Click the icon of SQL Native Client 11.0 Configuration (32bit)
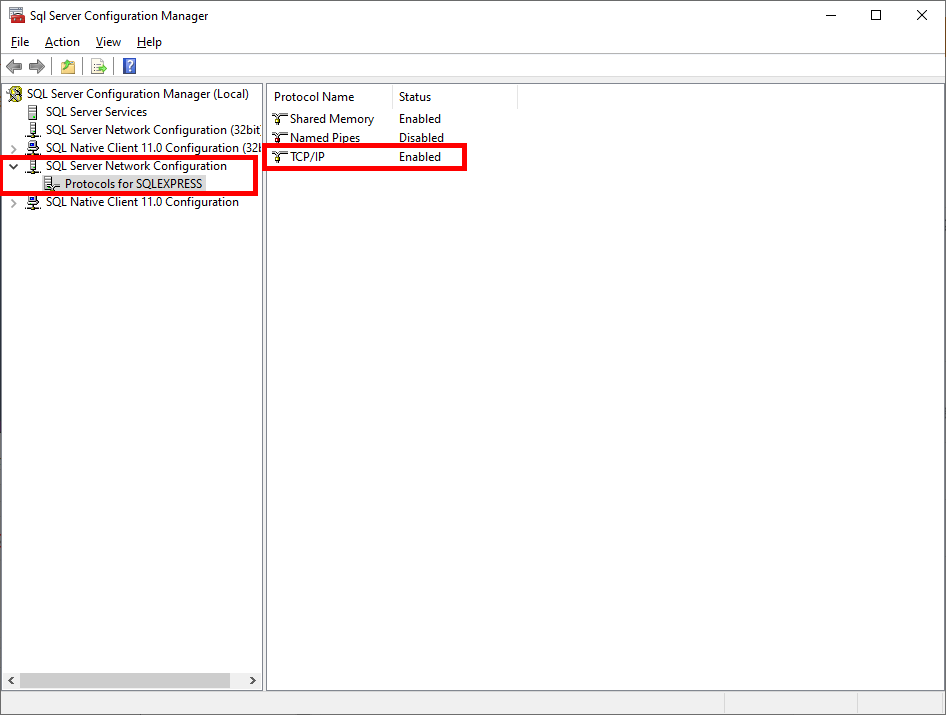This screenshot has width=946, height=715. tap(33, 148)
